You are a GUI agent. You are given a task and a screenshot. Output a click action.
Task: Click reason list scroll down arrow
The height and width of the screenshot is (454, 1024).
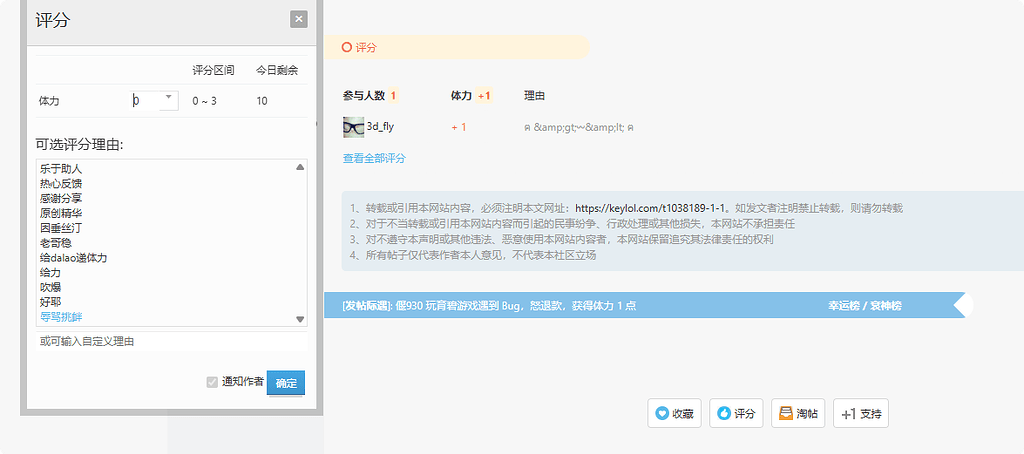coord(300,319)
